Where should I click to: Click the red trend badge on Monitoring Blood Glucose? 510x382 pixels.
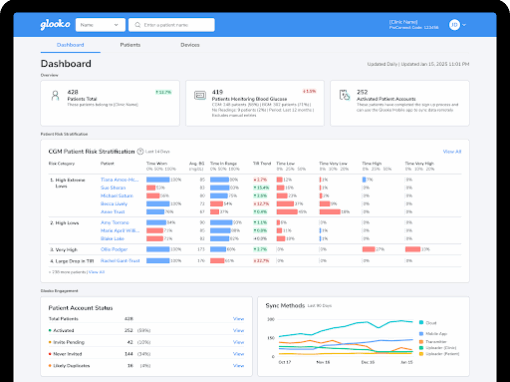pos(309,91)
